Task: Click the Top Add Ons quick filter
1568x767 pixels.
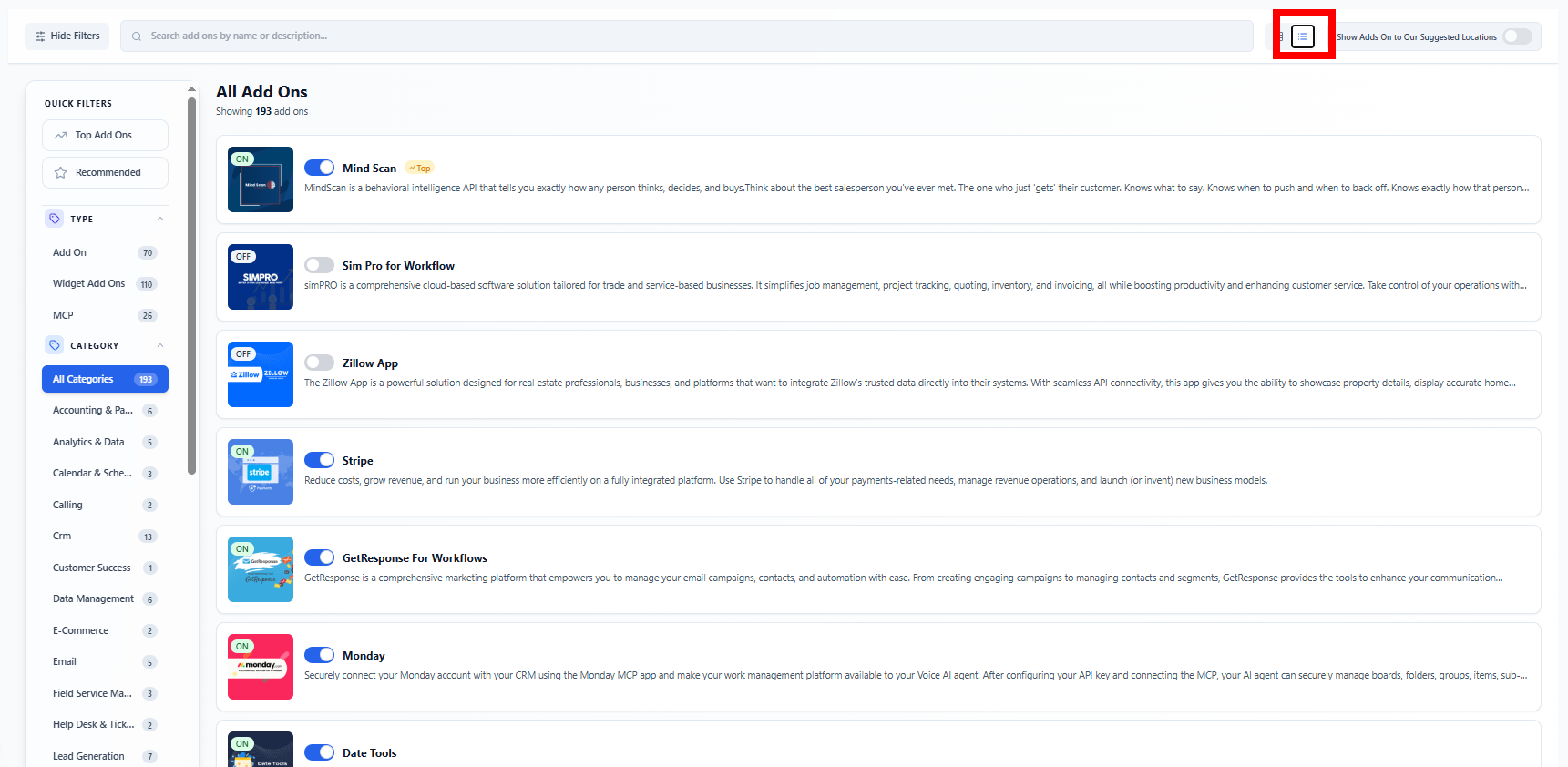Action: (105, 135)
